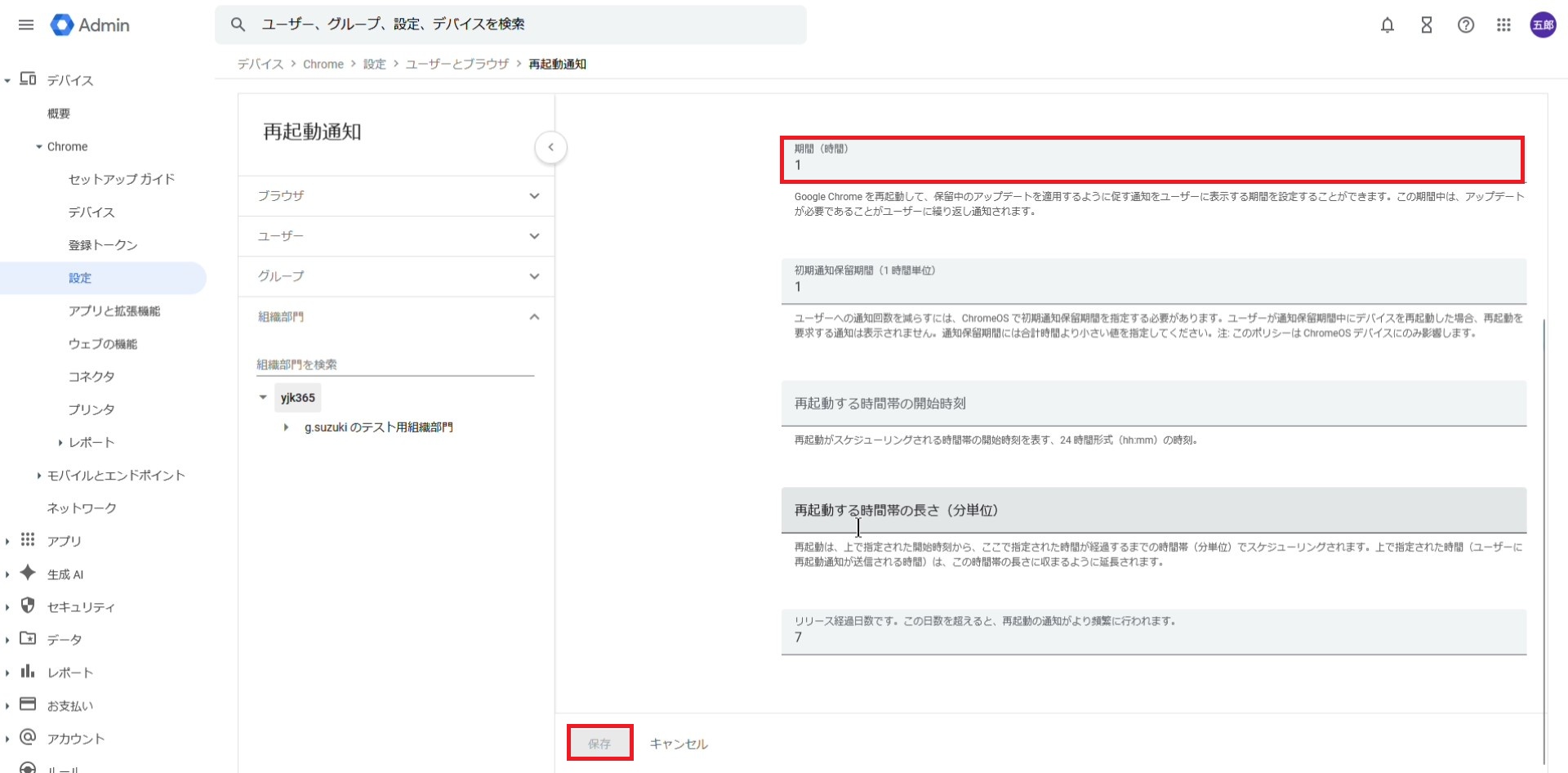
Task: Collapse the side panel with arrow button
Action: (x=550, y=148)
